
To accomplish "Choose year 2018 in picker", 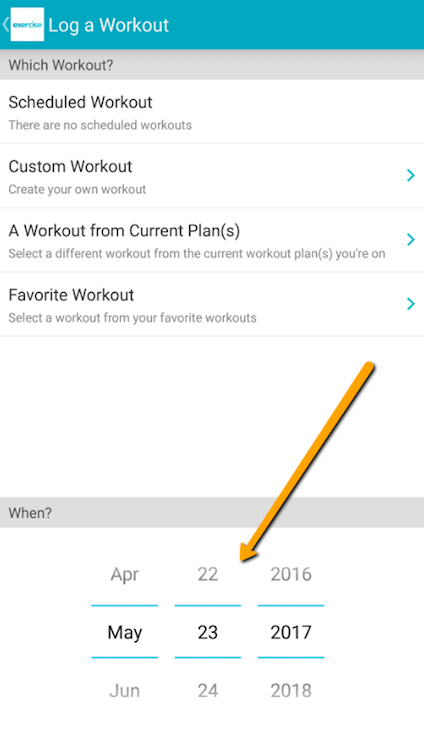I will click(x=291, y=690).
